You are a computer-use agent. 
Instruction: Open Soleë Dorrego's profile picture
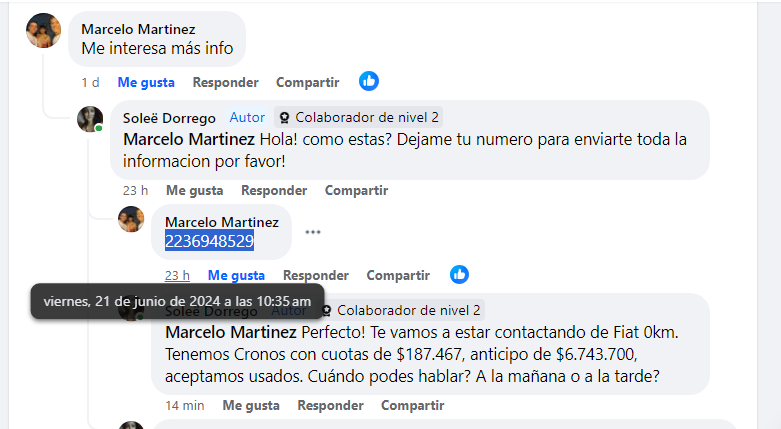point(90,119)
